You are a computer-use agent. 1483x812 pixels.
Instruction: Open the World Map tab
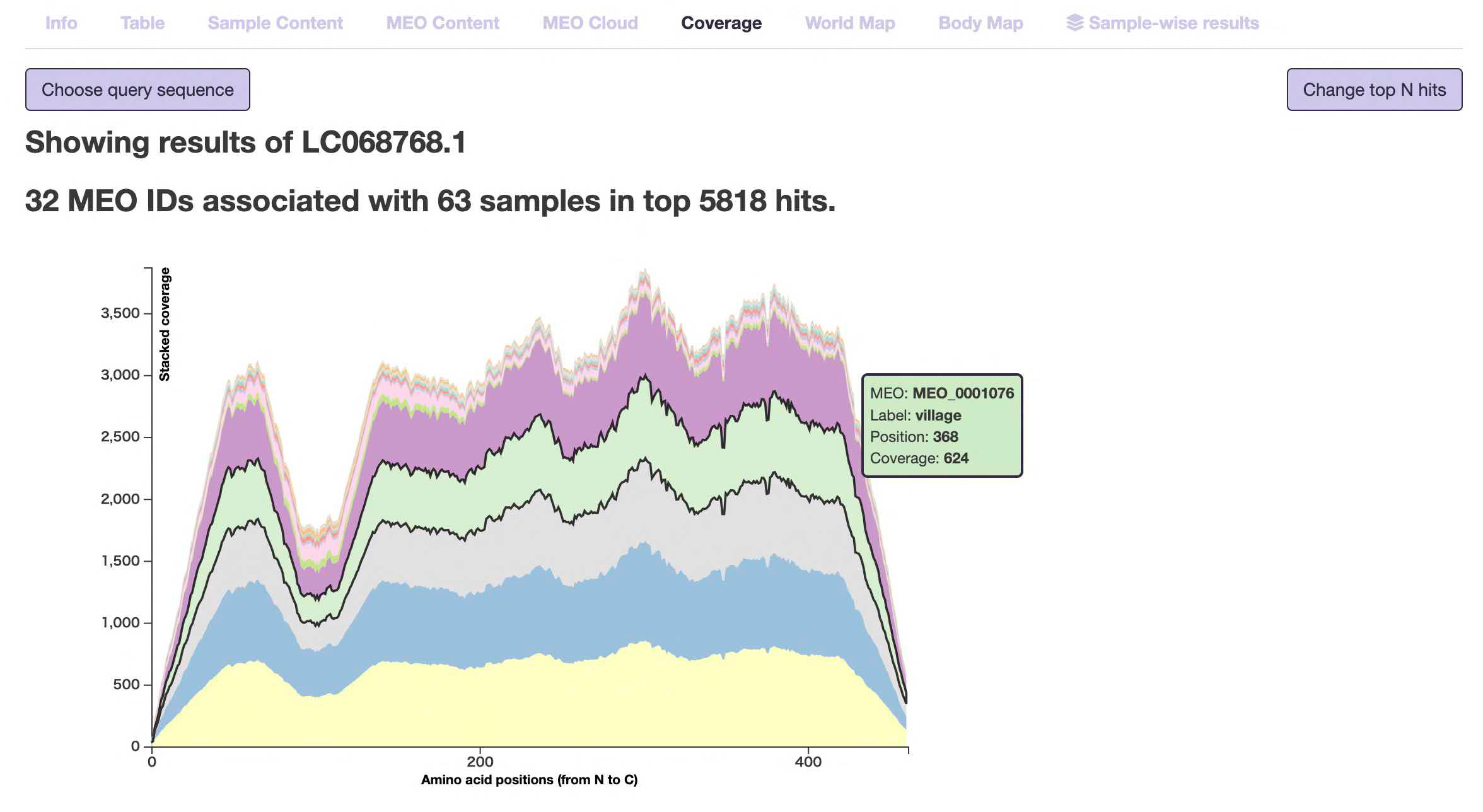click(x=850, y=23)
